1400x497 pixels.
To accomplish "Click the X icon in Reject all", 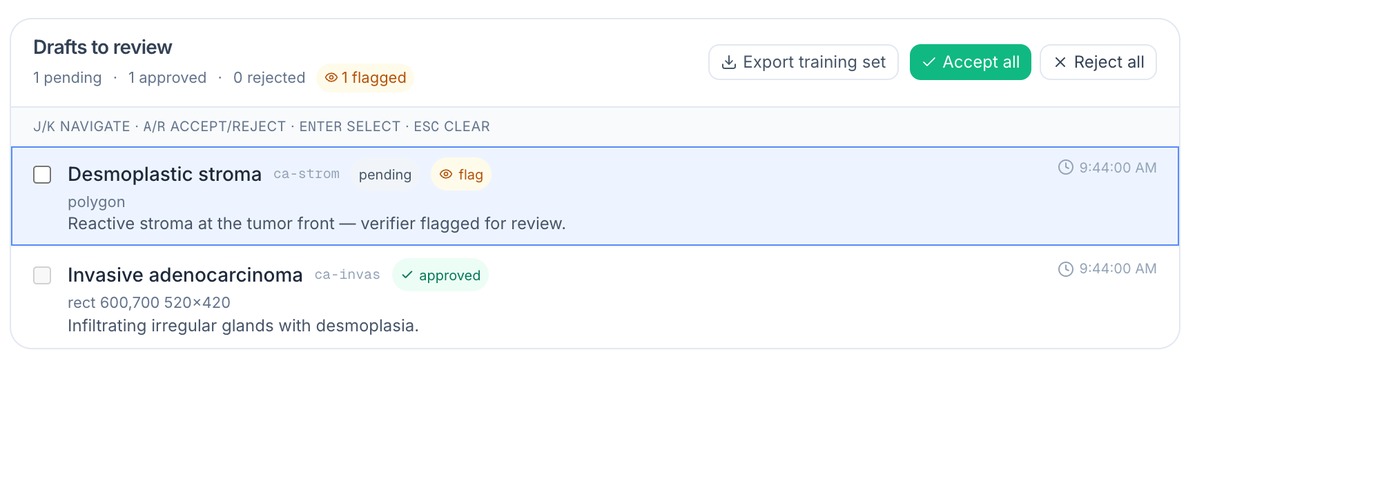I will point(1060,62).
